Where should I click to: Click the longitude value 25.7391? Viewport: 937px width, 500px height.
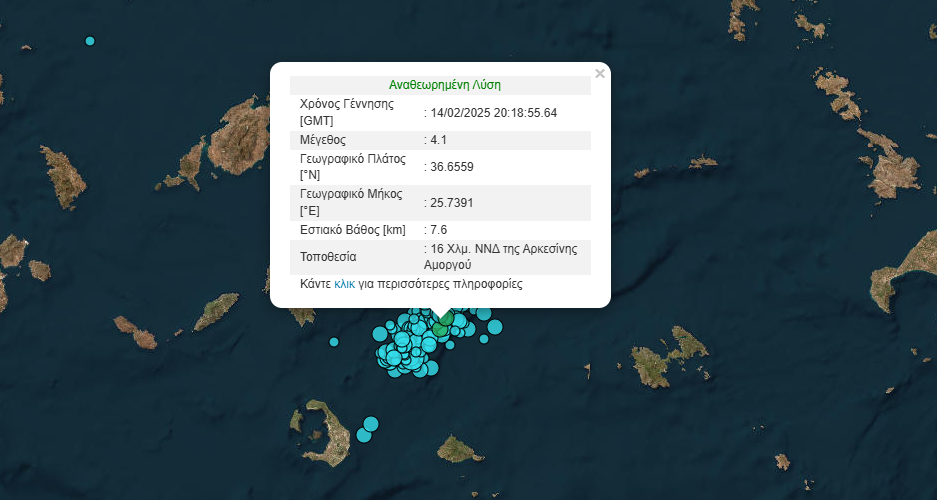[x=451, y=203]
